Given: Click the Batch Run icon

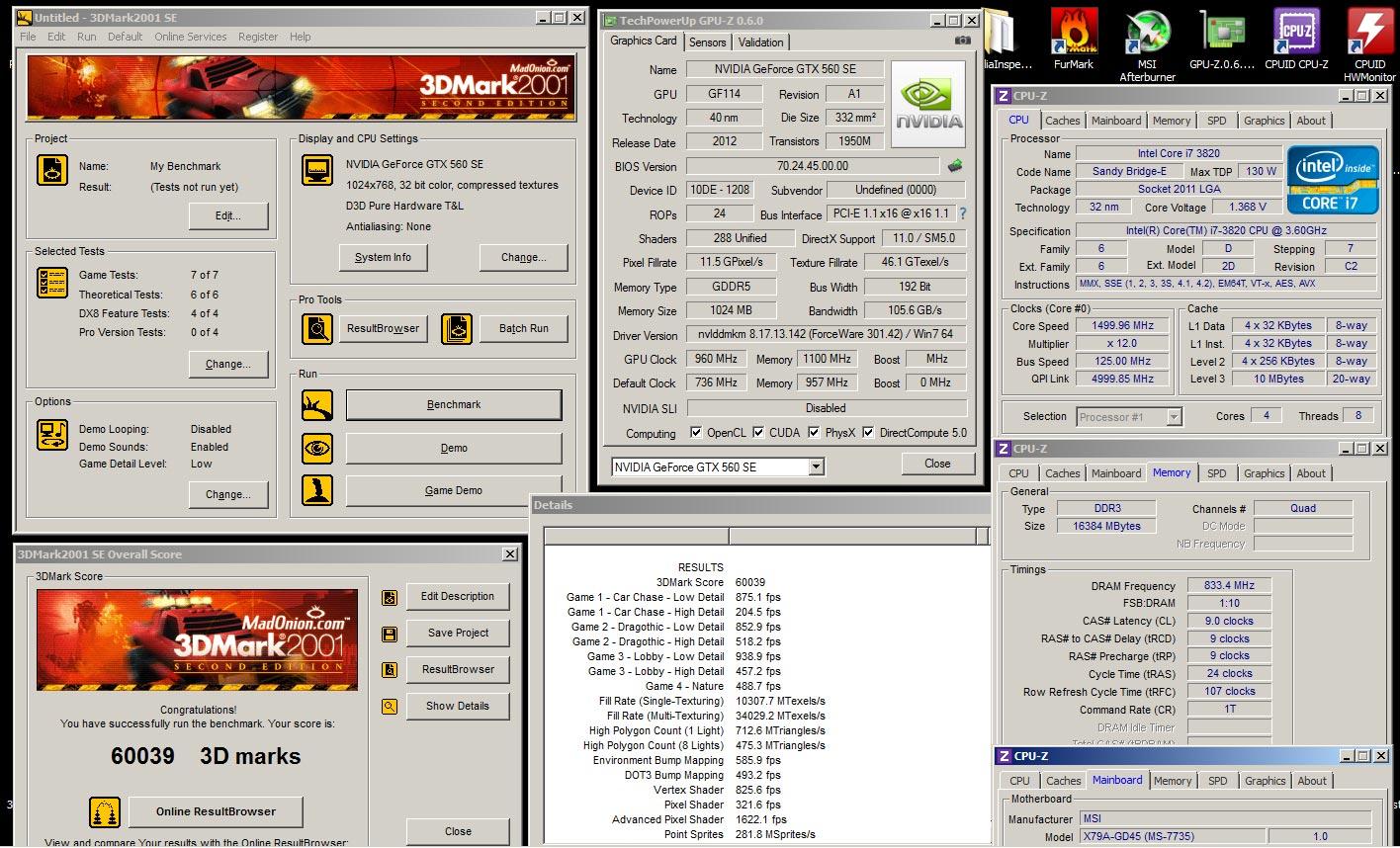Looking at the screenshot, I should pos(456,328).
